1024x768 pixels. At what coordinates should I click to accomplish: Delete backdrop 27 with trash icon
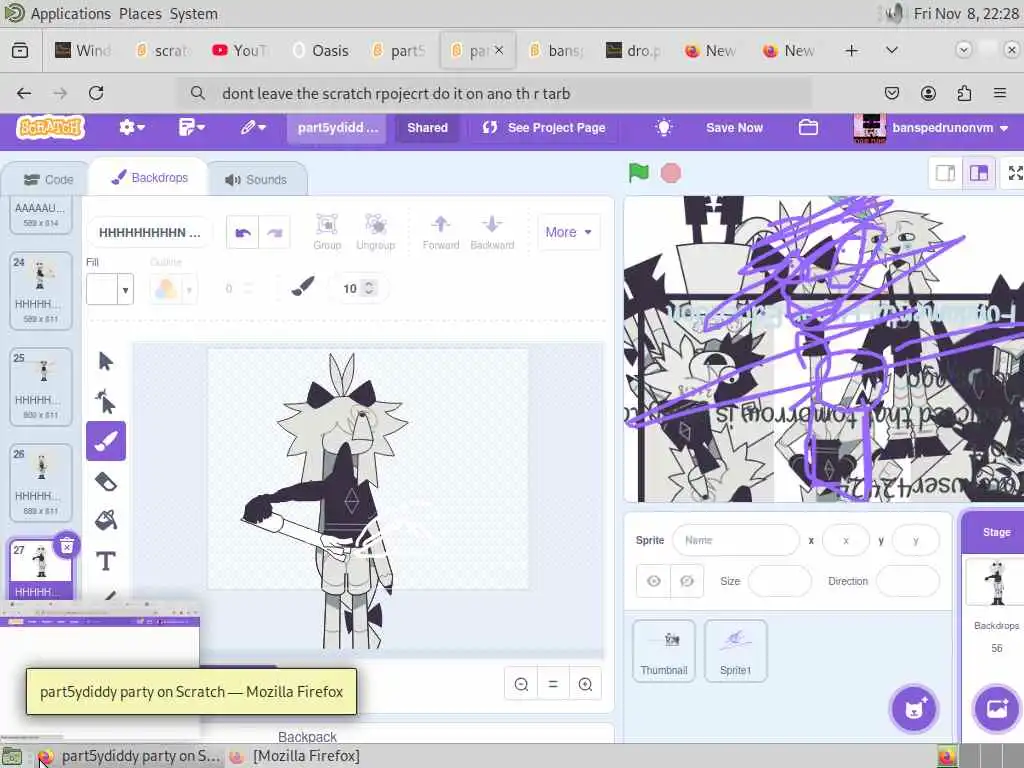coord(67,546)
